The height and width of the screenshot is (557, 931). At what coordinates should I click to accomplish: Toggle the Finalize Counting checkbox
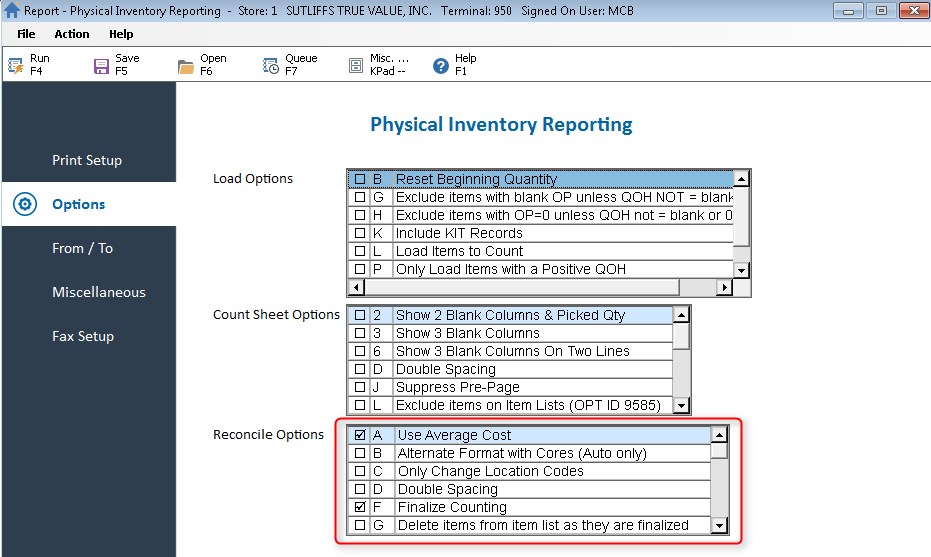[360, 507]
